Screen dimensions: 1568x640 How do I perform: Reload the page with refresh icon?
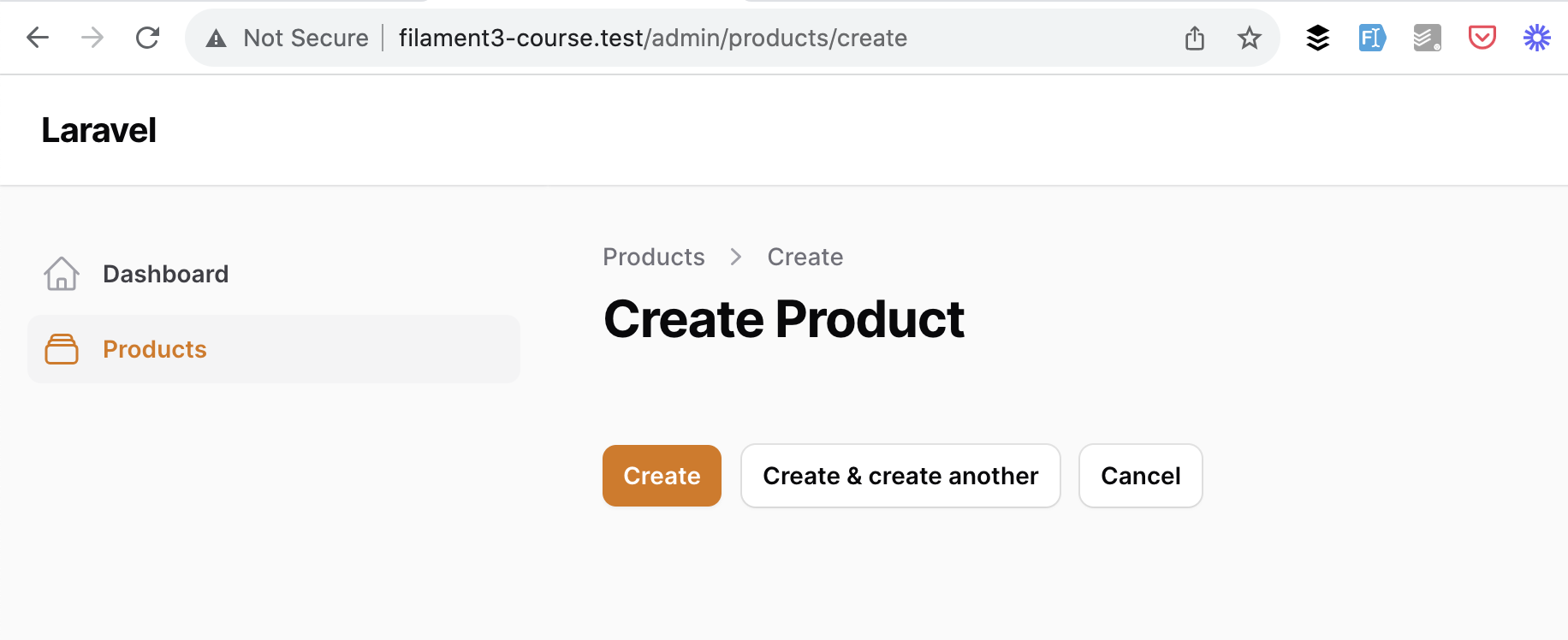click(x=148, y=38)
